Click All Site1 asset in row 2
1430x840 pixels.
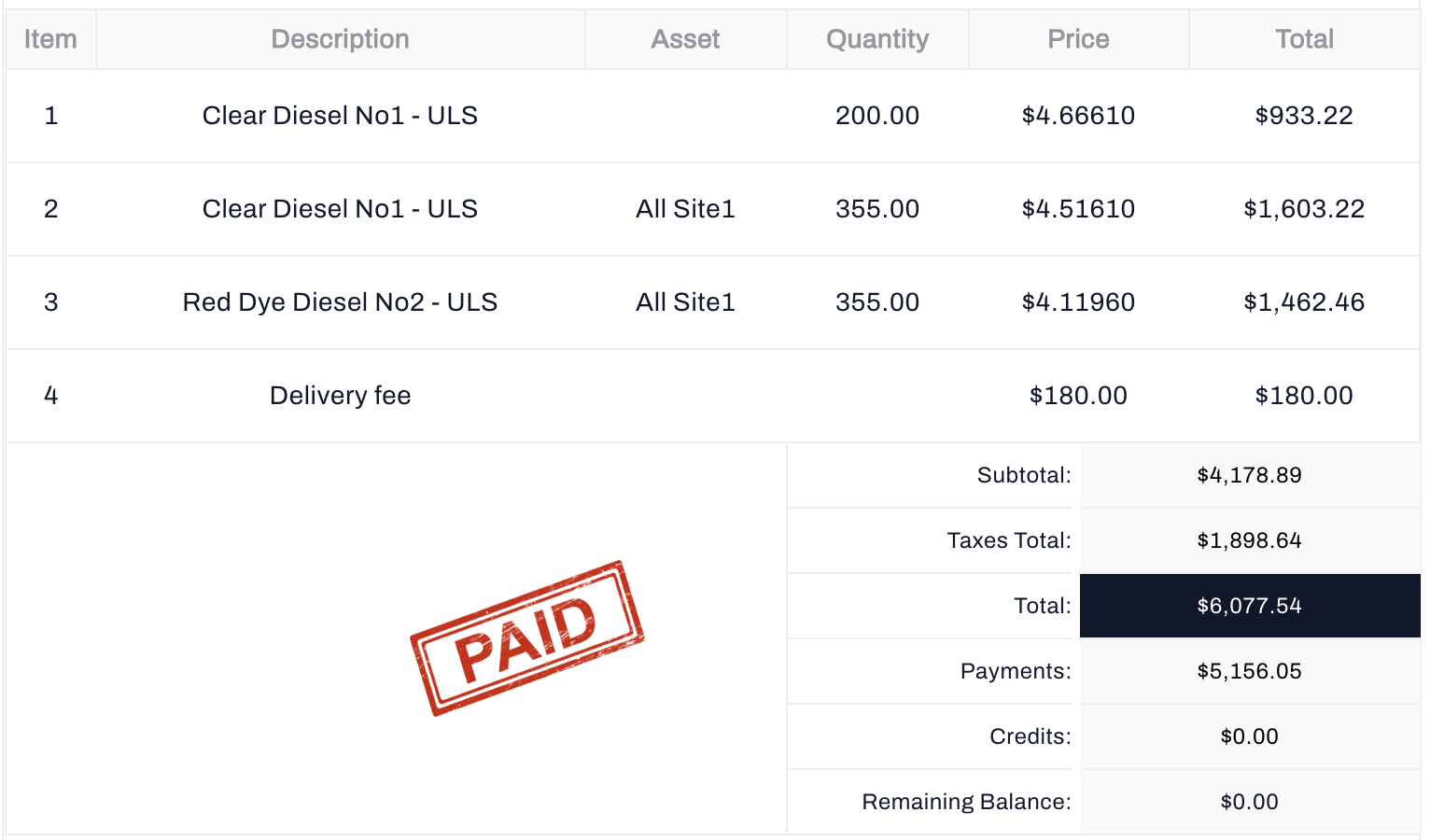point(685,209)
